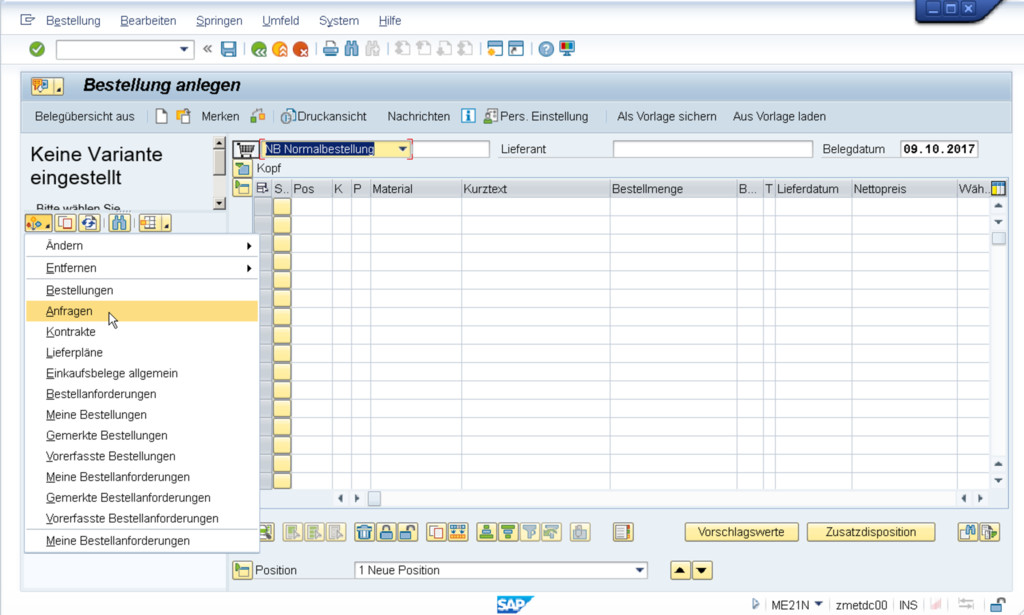The width and height of the screenshot is (1024, 615).
Task: Expand the Kopf header section
Action: (x=242, y=168)
